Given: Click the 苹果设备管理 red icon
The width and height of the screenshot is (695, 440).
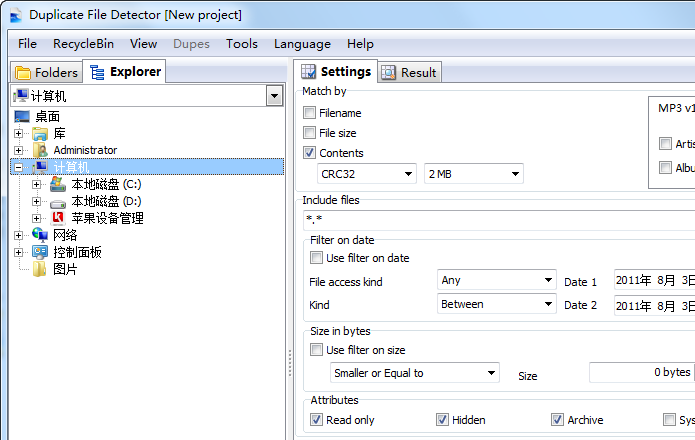Looking at the screenshot, I should pos(58,218).
